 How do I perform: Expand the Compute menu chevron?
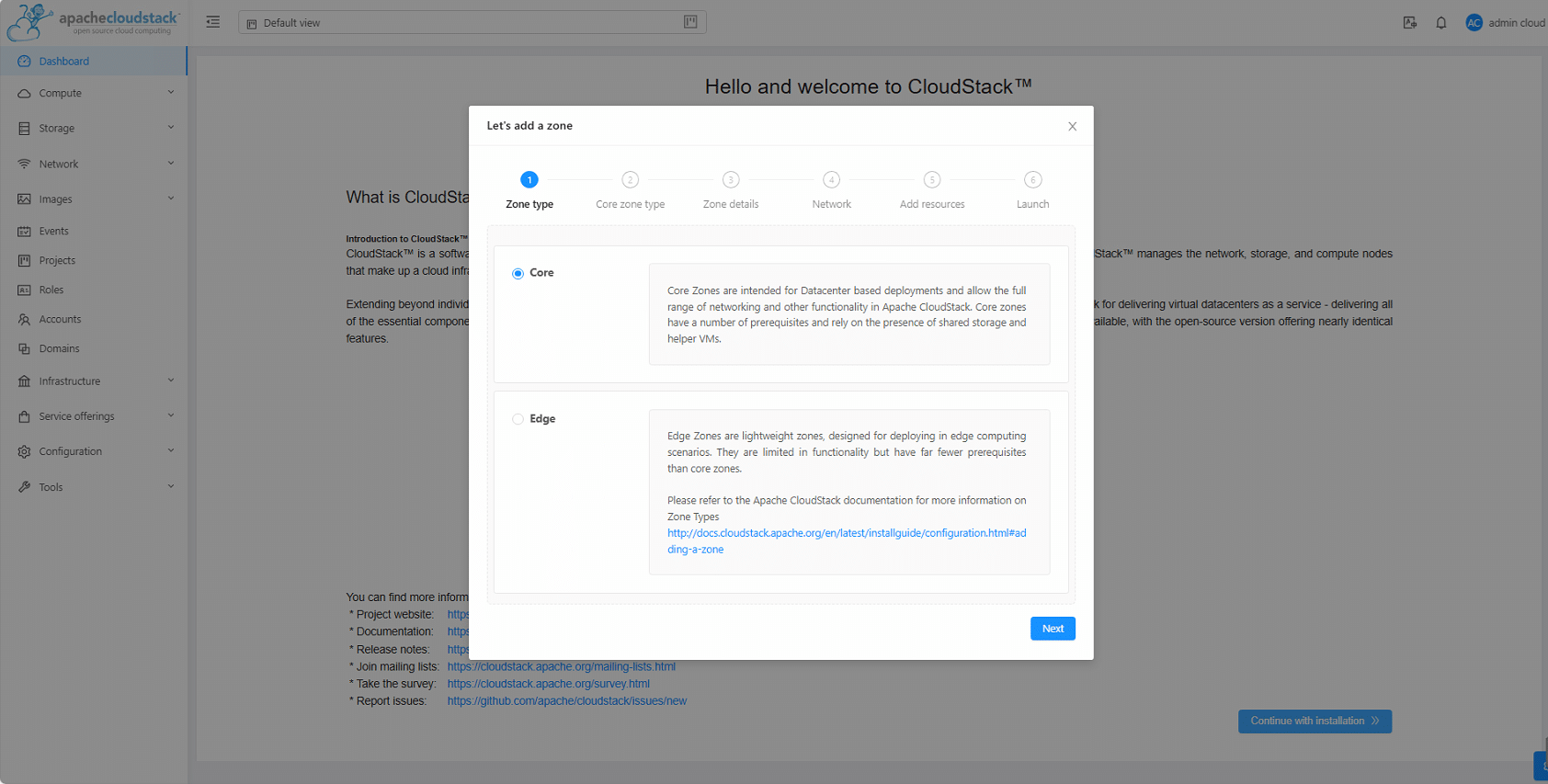pos(171,93)
